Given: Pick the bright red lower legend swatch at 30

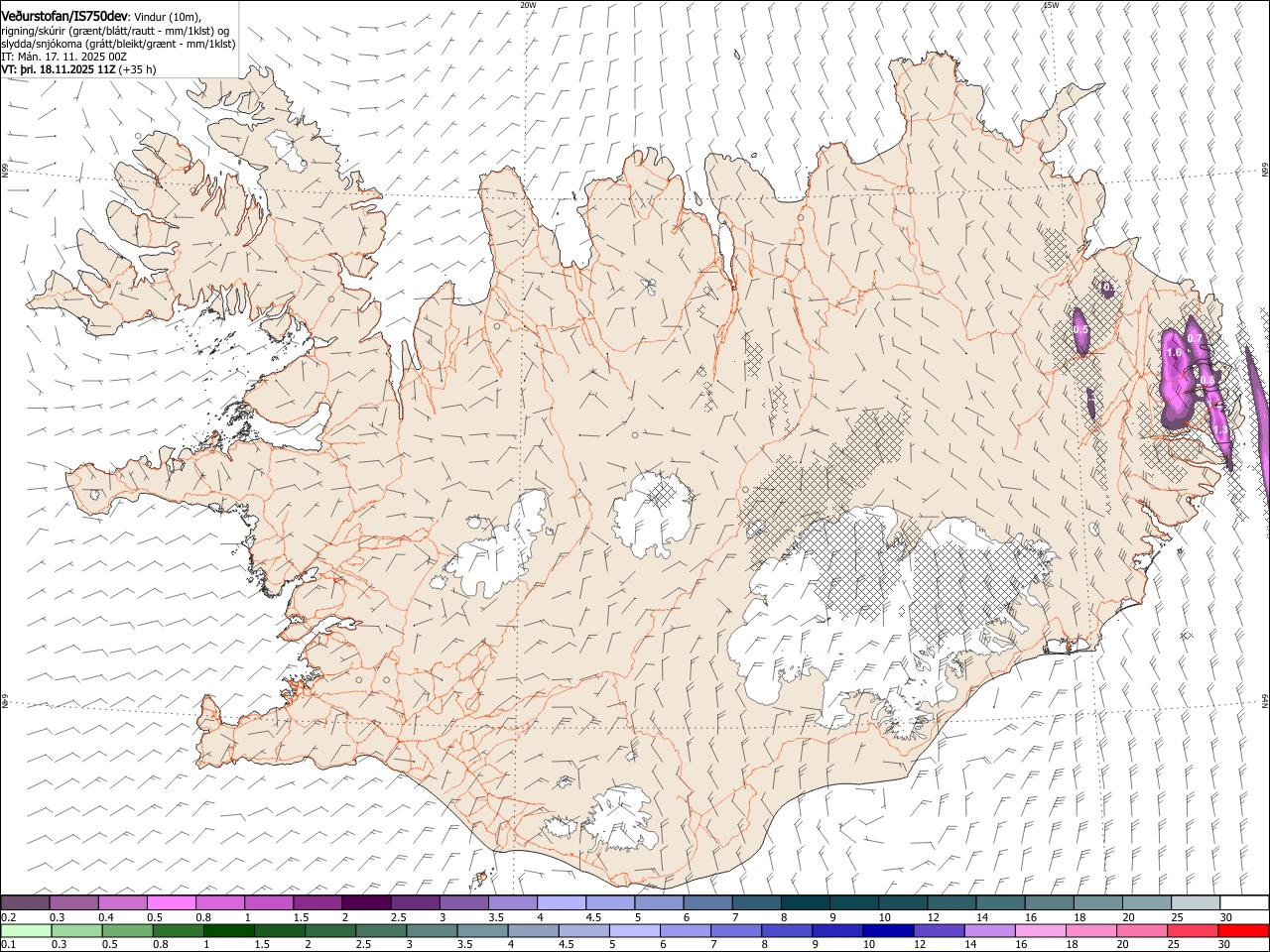Looking at the screenshot, I should (1243, 931).
